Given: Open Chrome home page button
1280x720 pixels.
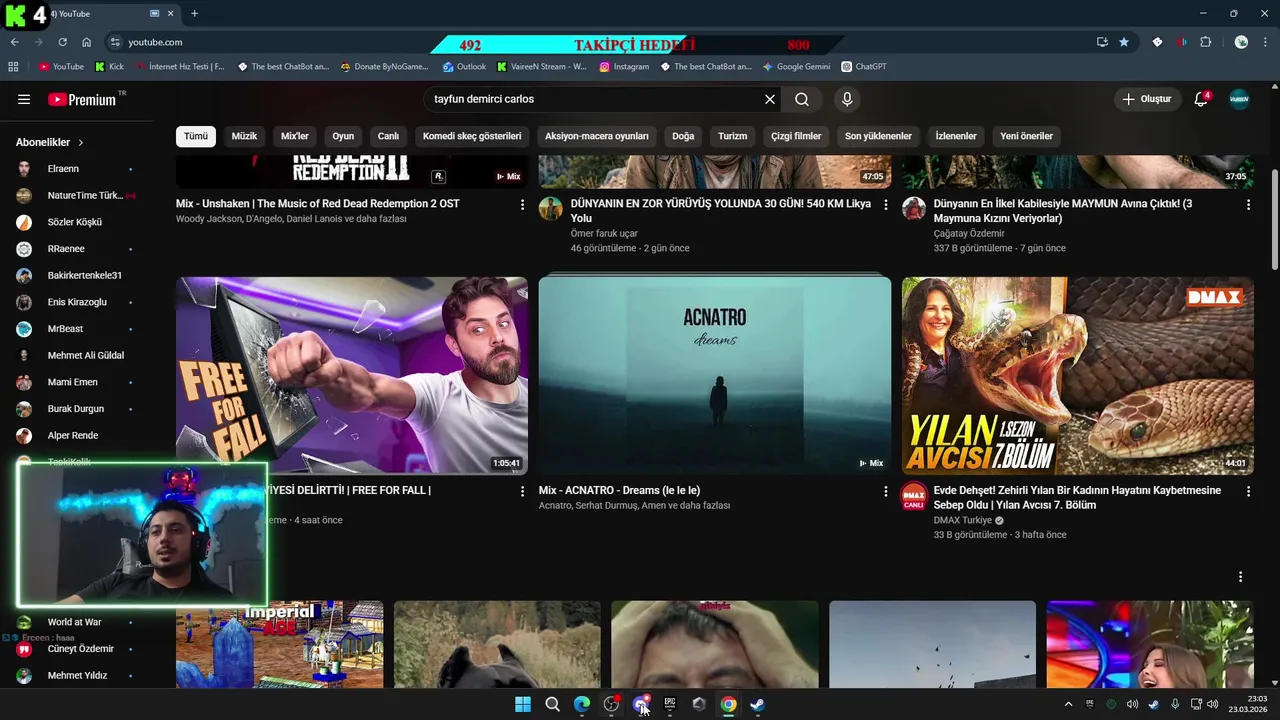Looking at the screenshot, I should point(86,42).
